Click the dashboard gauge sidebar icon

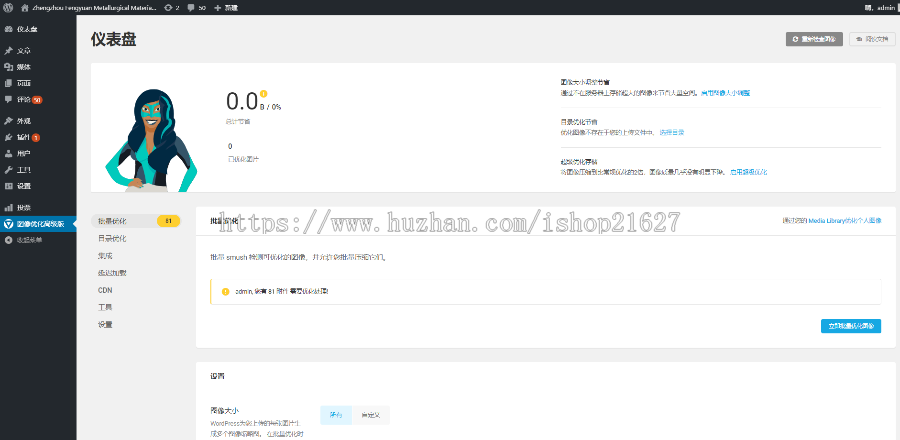pyautogui.click(x=9, y=29)
